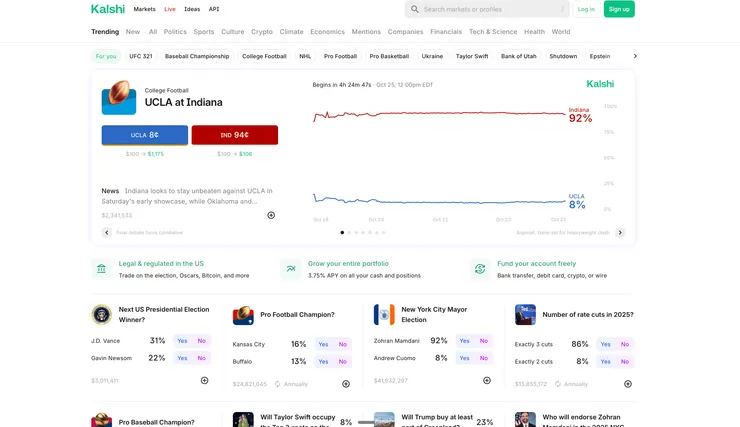This screenshot has height=427, width=740.
Task: Select the Trending tab
Action: click(x=105, y=32)
